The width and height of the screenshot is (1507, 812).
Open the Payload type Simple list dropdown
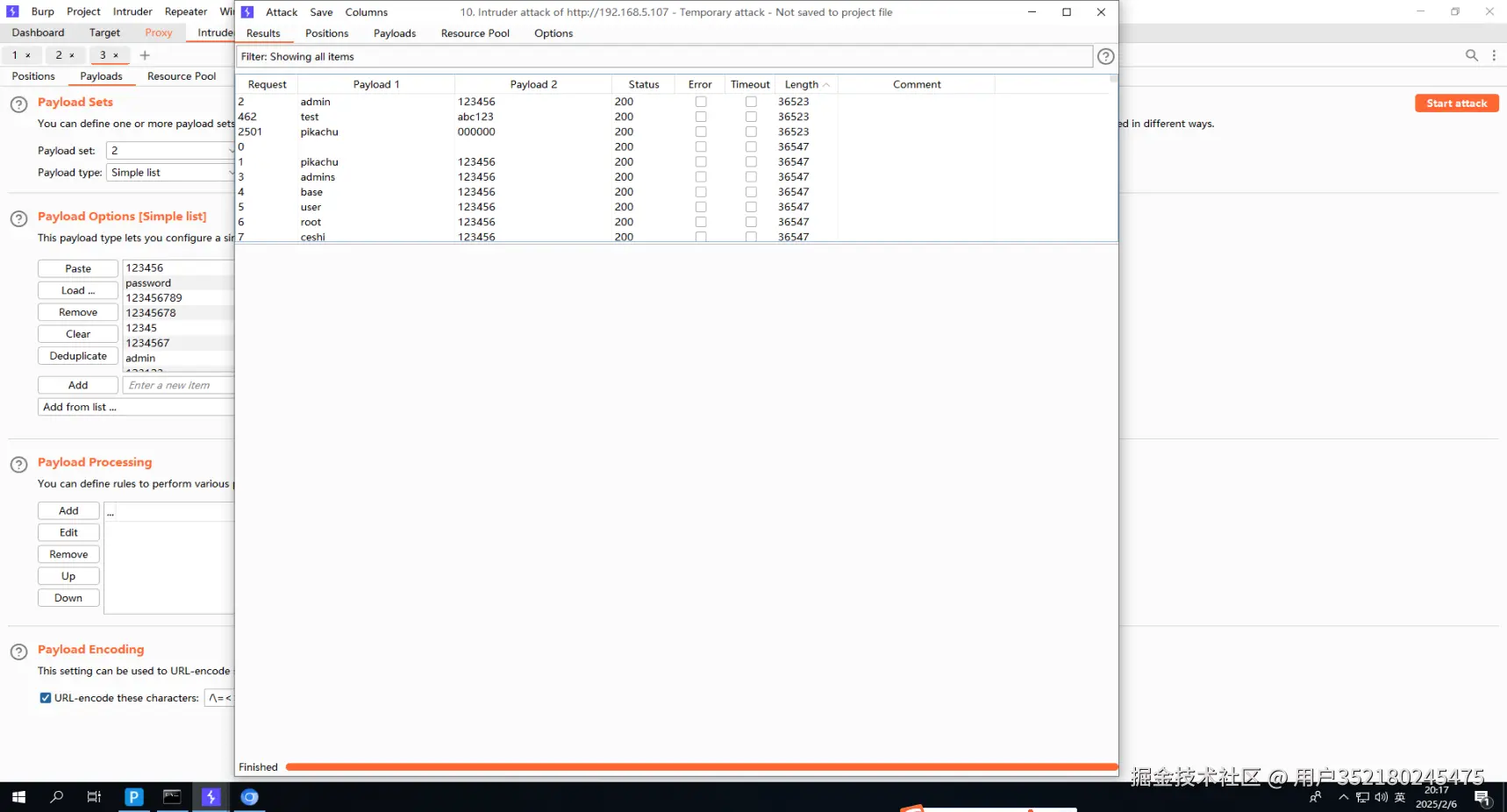[170, 173]
